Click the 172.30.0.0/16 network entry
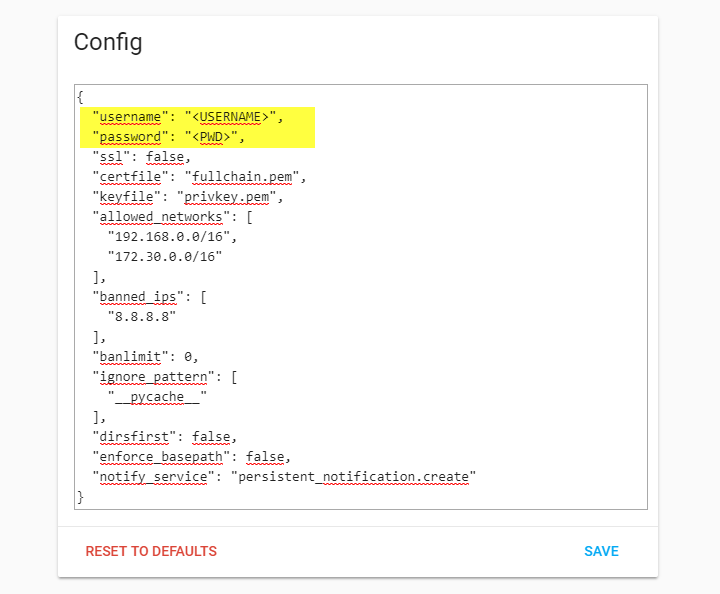The image size is (720, 594). (x=164, y=257)
